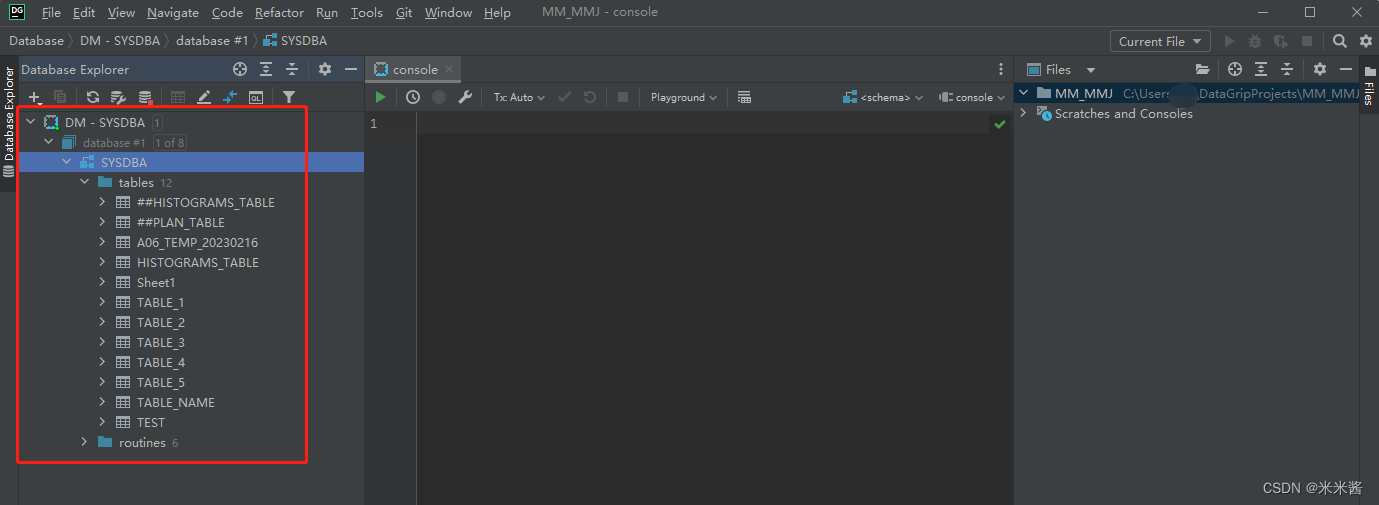The width and height of the screenshot is (1379, 505).
Task: Open the console tab's three-dot options menu
Action: [1001, 69]
